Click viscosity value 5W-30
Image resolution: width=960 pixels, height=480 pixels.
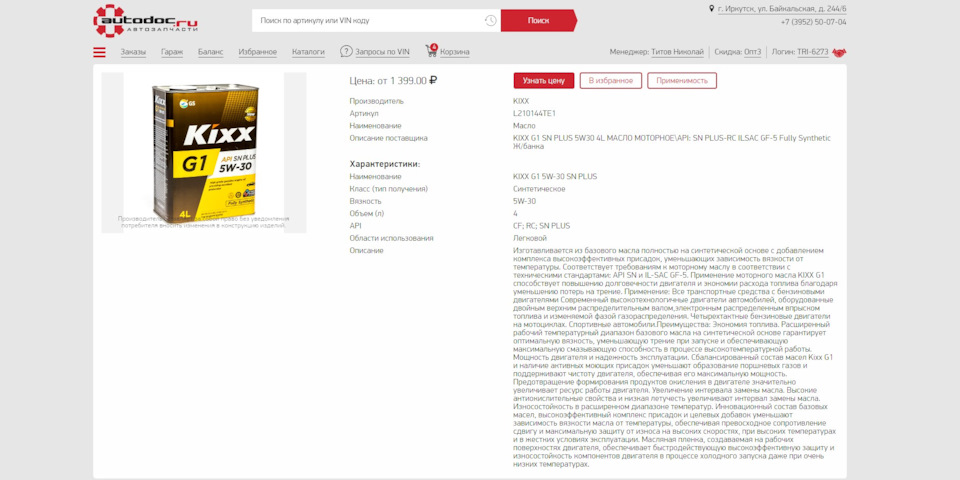coord(524,201)
